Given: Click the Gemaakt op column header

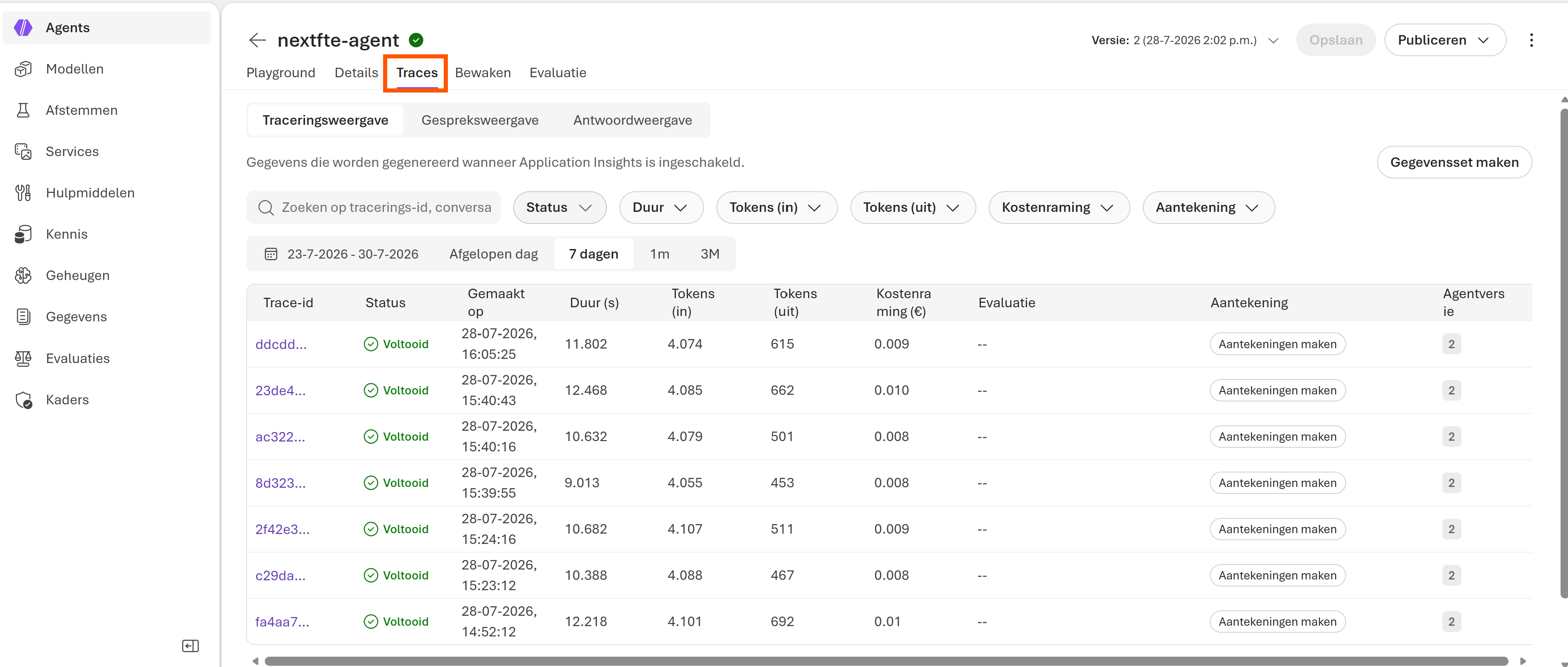Looking at the screenshot, I should pyautogui.click(x=495, y=302).
